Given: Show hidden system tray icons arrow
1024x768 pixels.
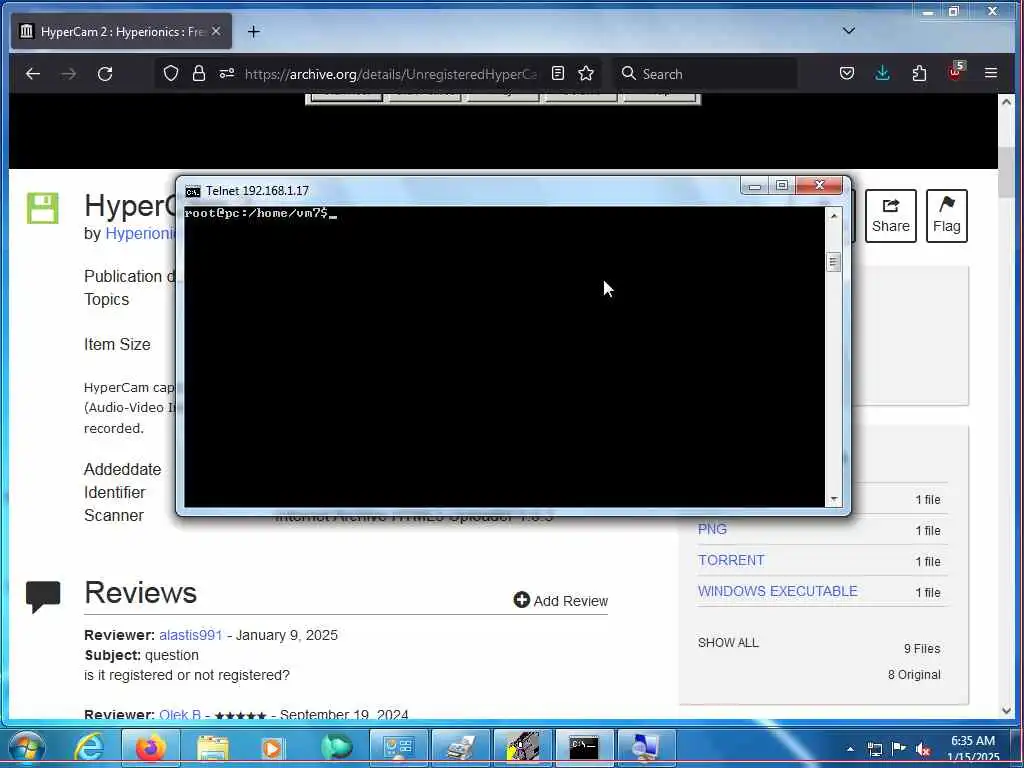Looking at the screenshot, I should (x=850, y=749).
